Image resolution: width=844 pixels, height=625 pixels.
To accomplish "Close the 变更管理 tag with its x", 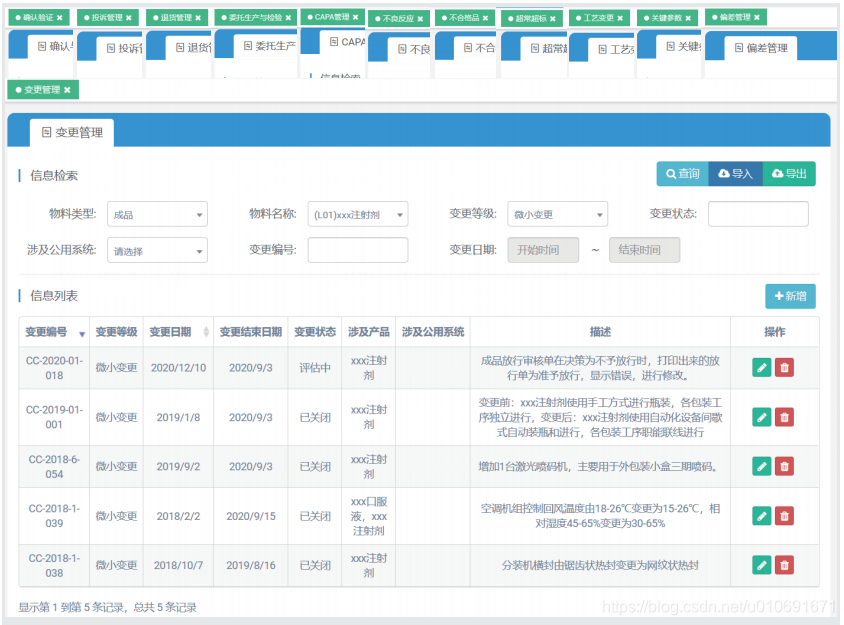I will (x=67, y=90).
